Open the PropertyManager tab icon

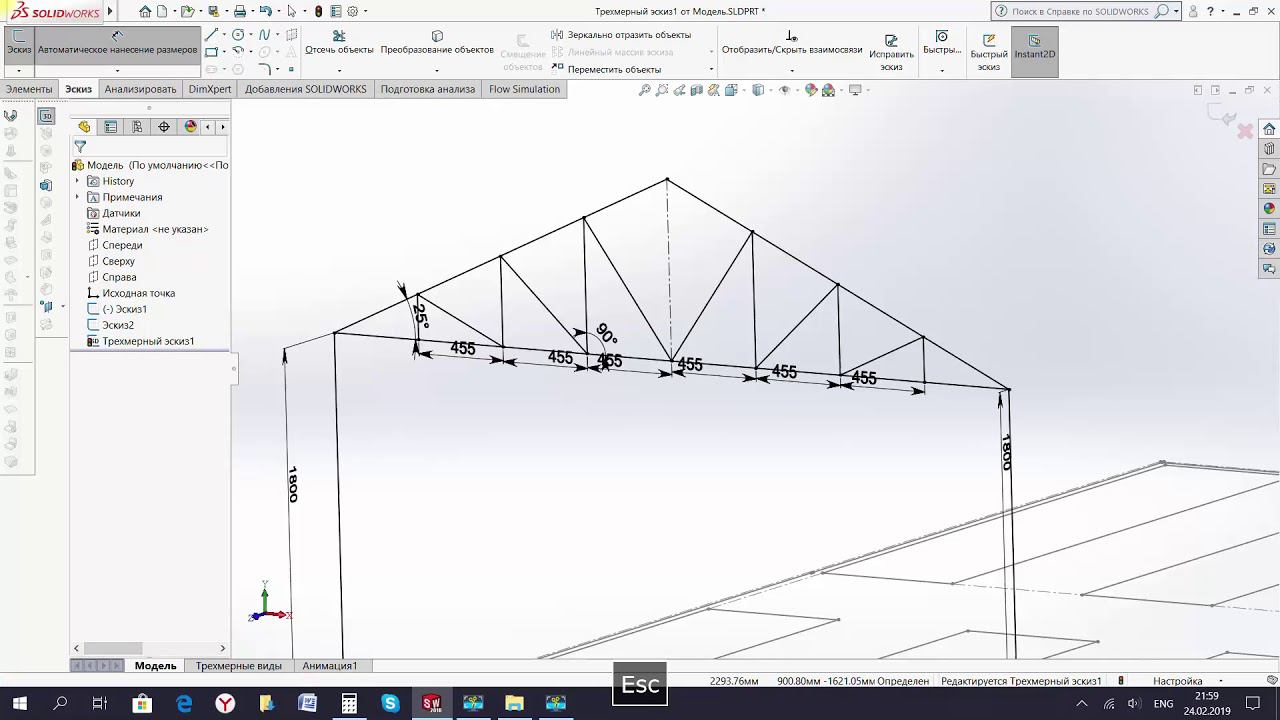[111, 127]
